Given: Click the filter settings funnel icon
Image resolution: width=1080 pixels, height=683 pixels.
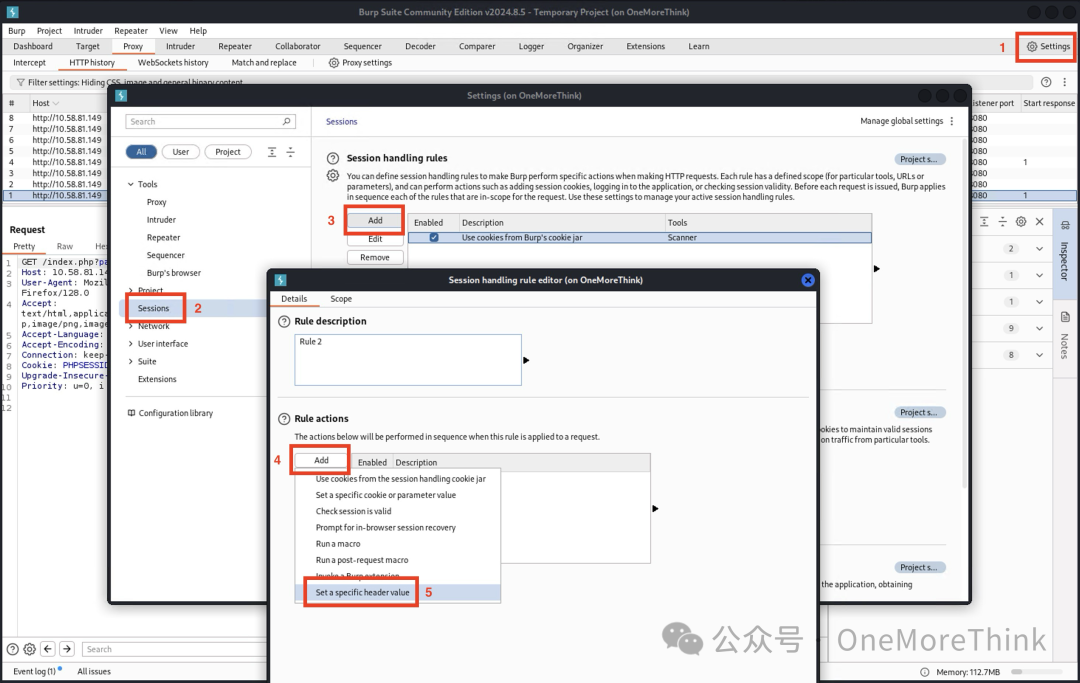Looking at the screenshot, I should [21, 82].
